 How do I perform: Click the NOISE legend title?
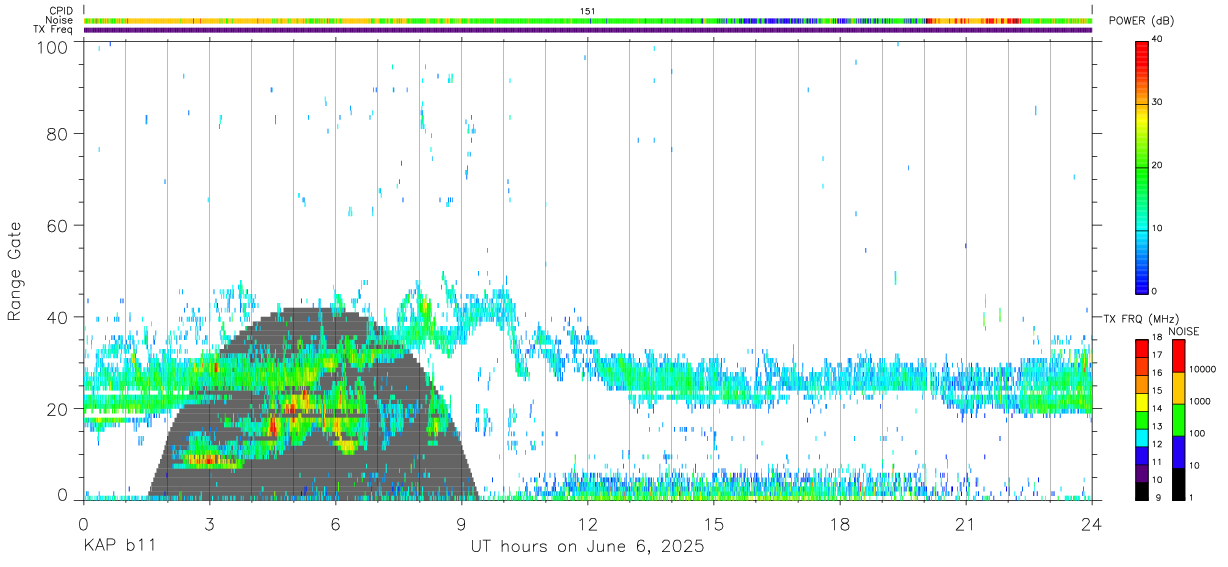(1184, 331)
